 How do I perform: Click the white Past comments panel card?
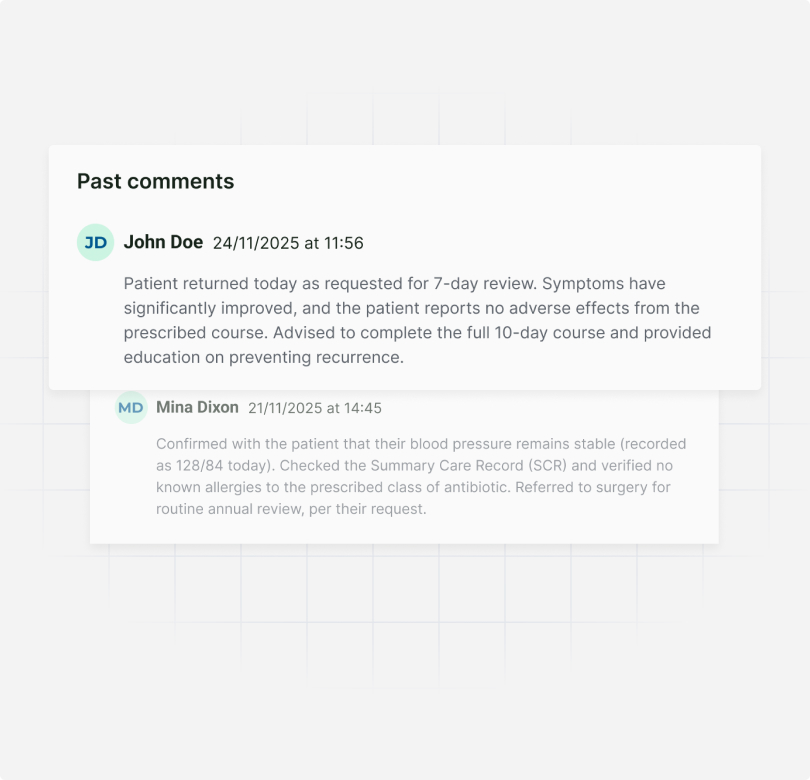[x=405, y=265]
